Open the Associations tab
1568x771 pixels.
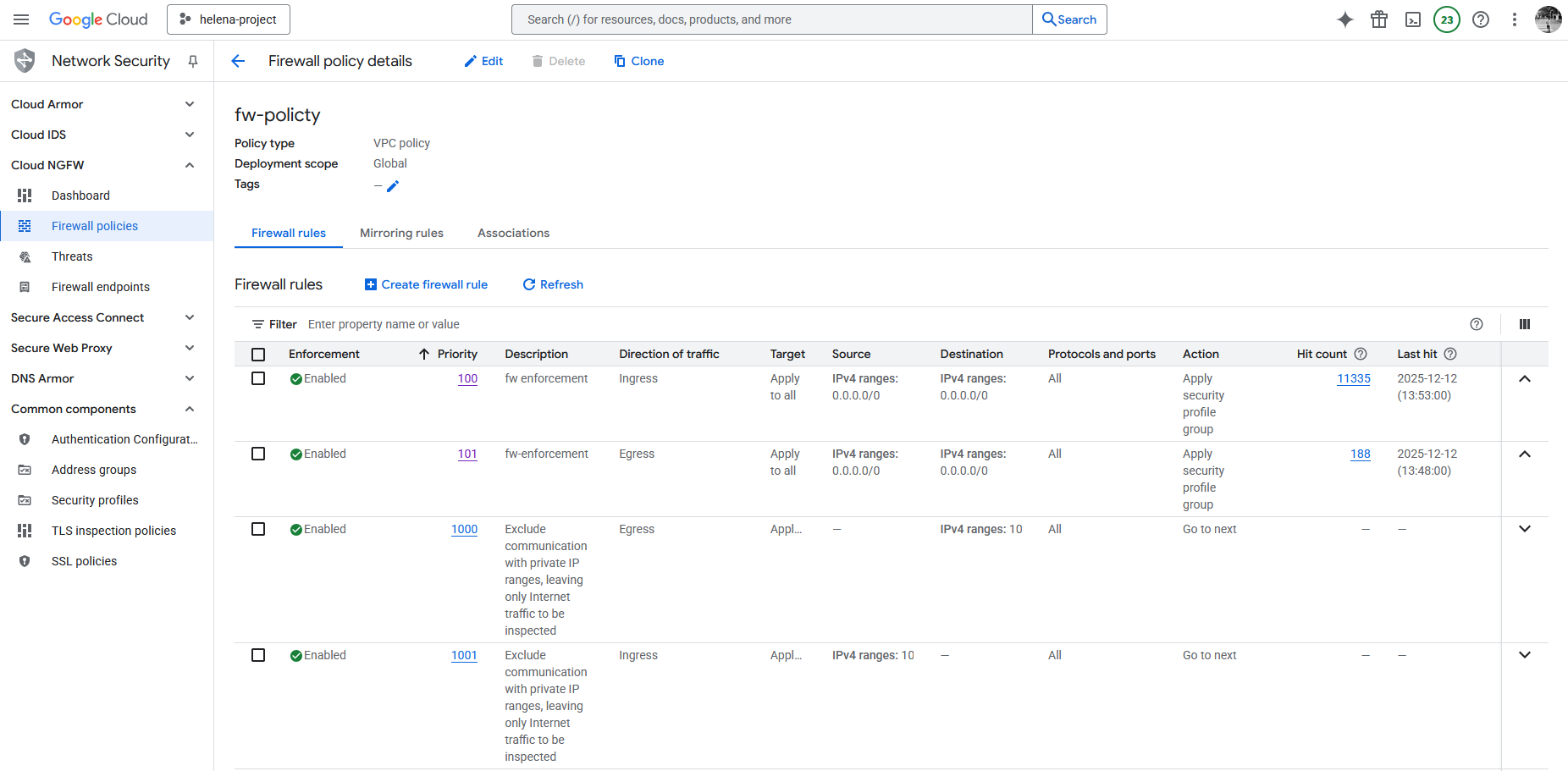pyautogui.click(x=513, y=233)
